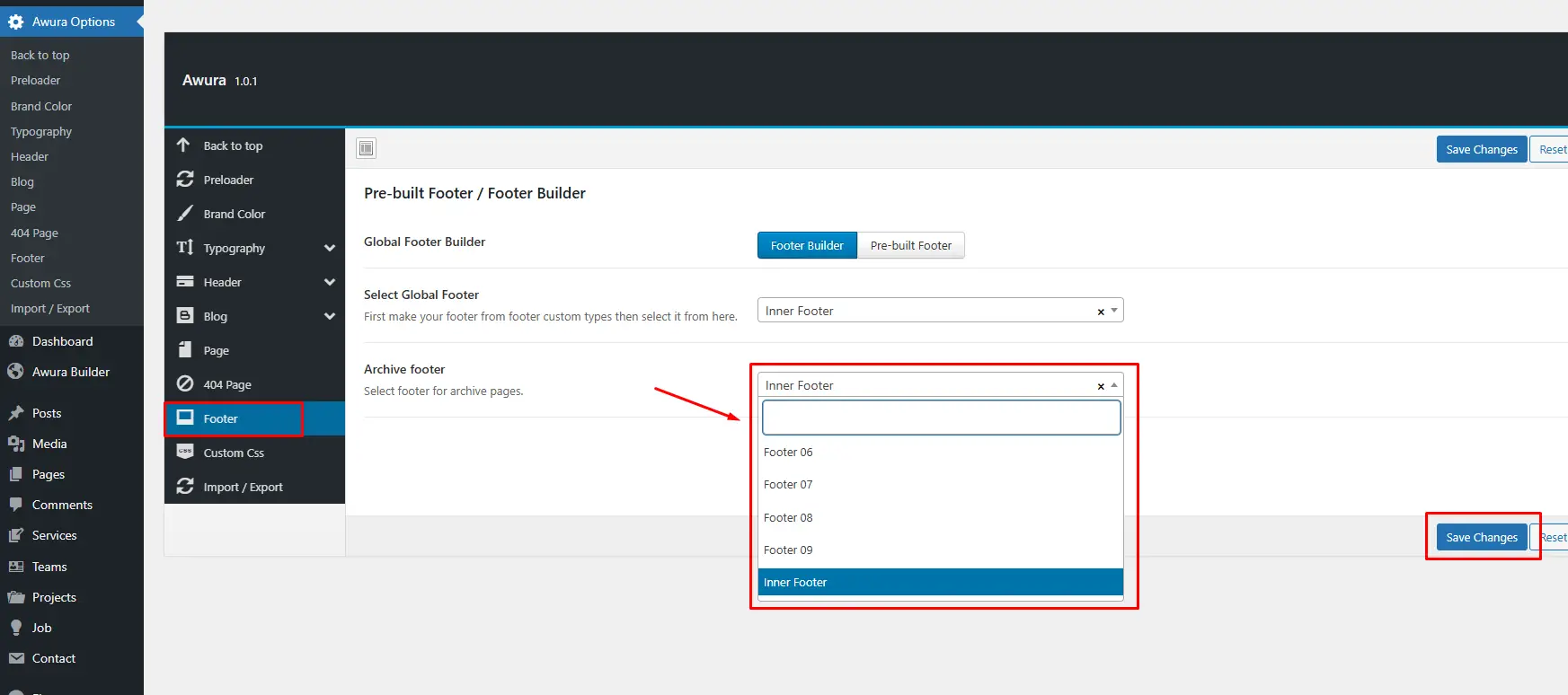Click the dropdown search input field
Screen dimensions: 1568x695
click(x=941, y=418)
